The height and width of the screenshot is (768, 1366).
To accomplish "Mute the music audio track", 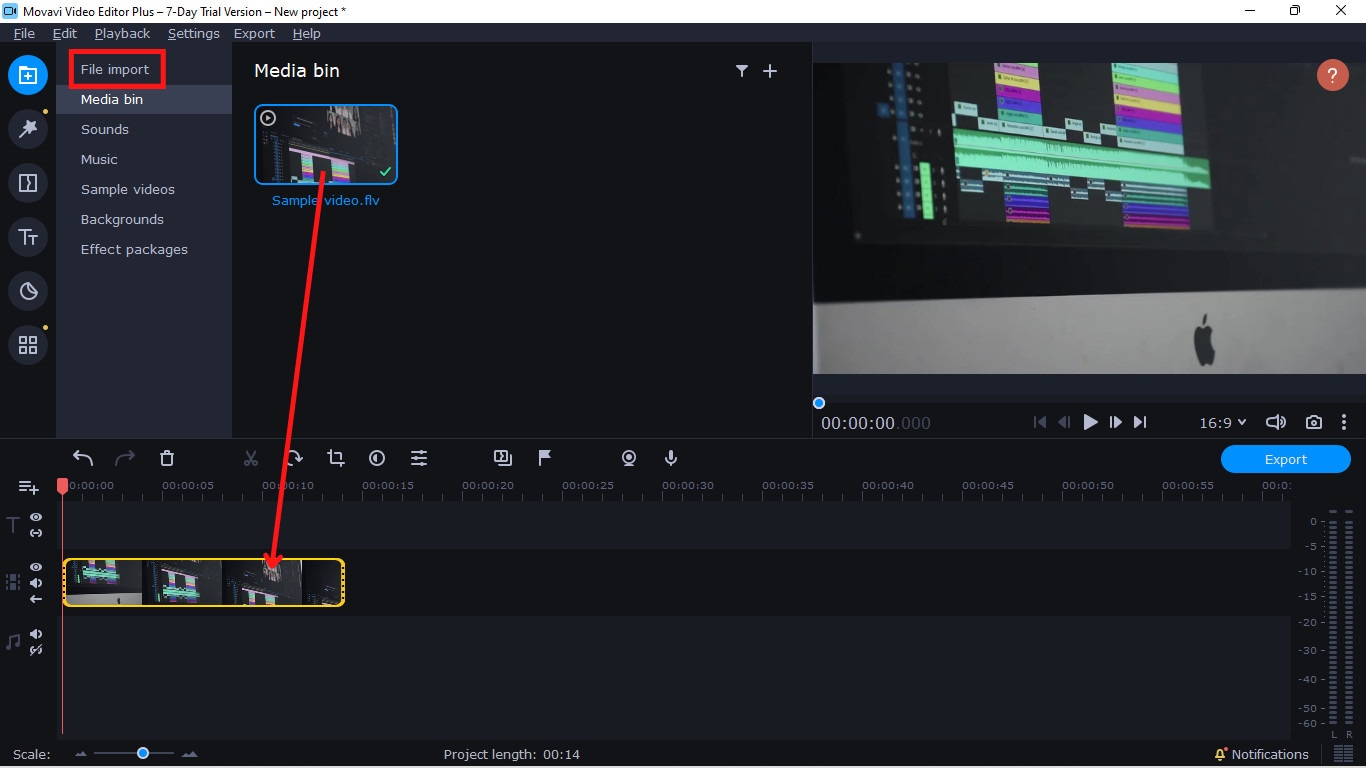I will (36, 634).
